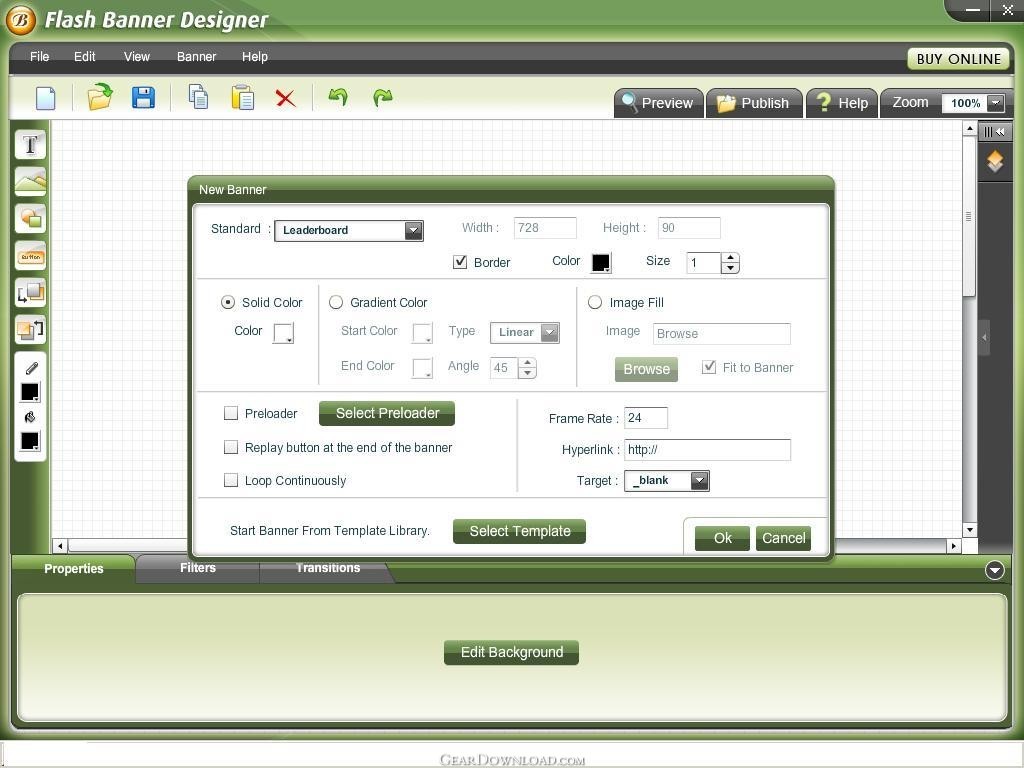1024x768 pixels.
Task: Open file using the folder icon
Action: coord(100,97)
